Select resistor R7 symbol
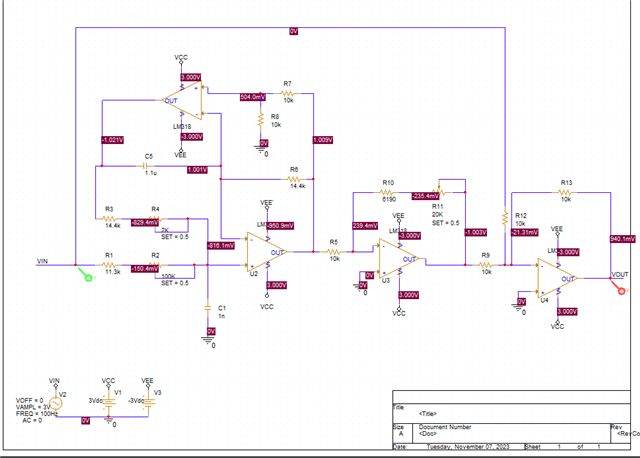The height and width of the screenshot is (458, 640). pyautogui.click(x=287, y=93)
